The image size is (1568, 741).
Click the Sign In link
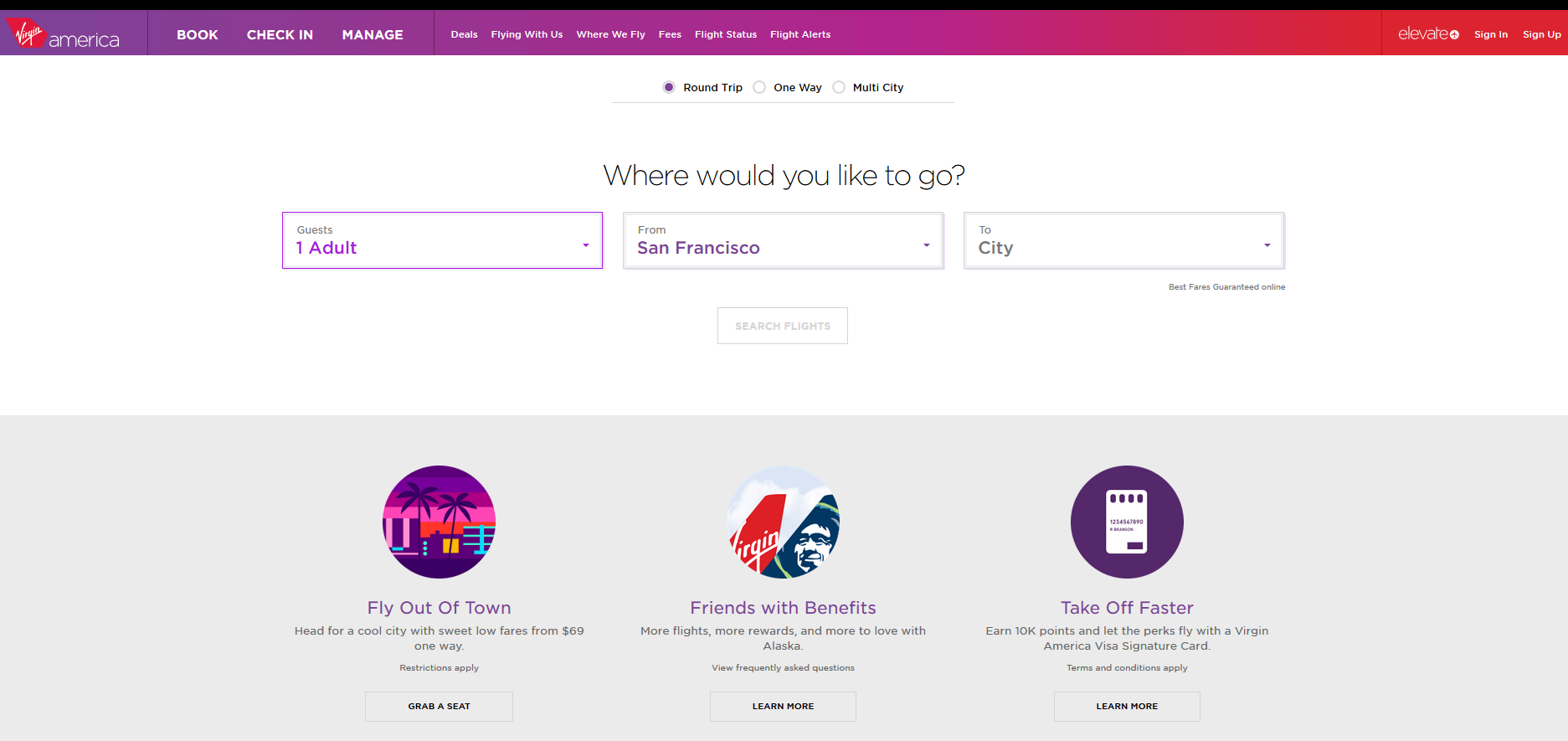pyautogui.click(x=1490, y=34)
